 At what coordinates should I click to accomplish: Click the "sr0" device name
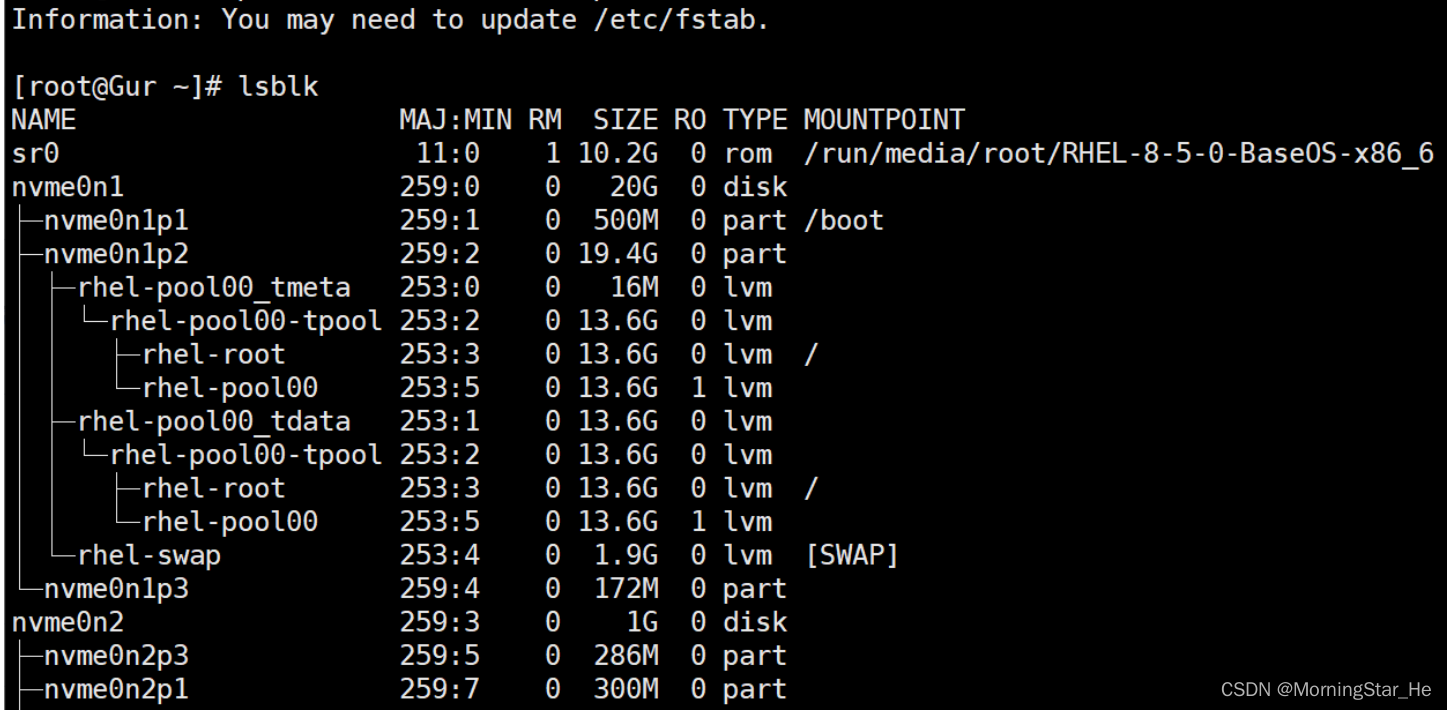pyautogui.click(x=35, y=154)
